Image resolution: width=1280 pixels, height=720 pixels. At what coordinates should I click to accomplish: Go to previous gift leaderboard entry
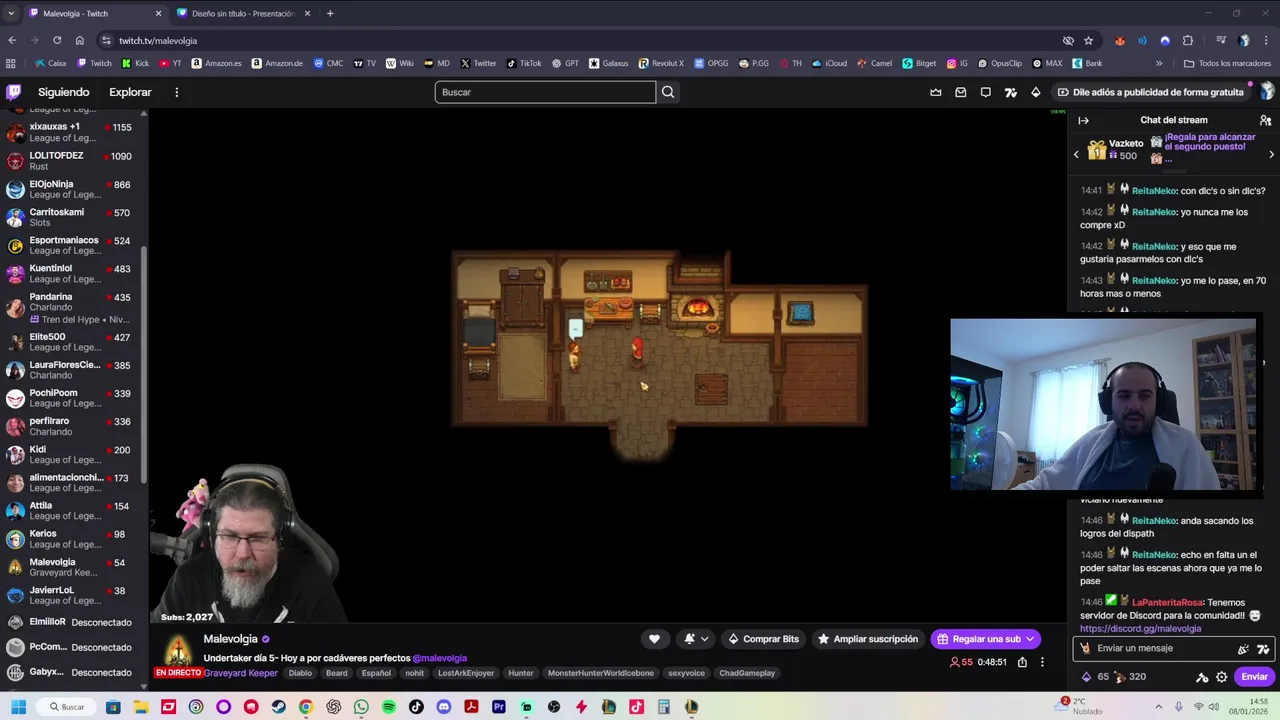[1076, 154]
